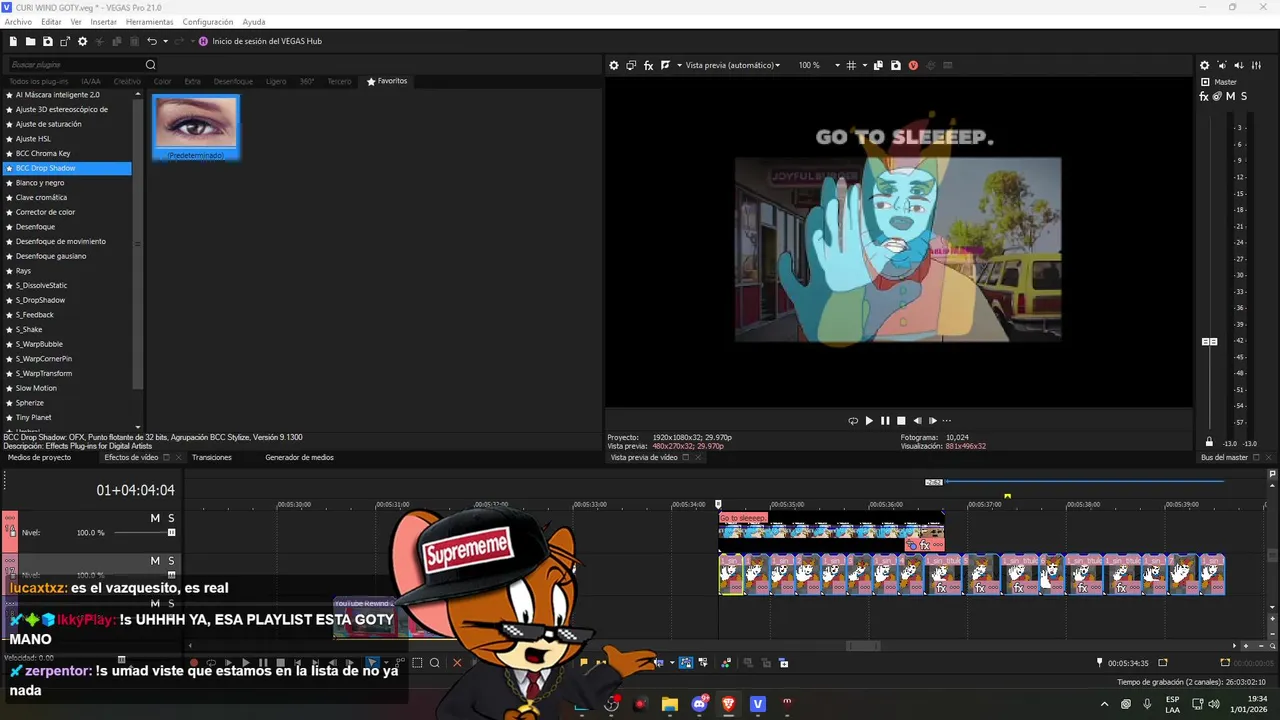Open master bus settings gear icon
The height and width of the screenshot is (720, 1280).
(1204, 65)
